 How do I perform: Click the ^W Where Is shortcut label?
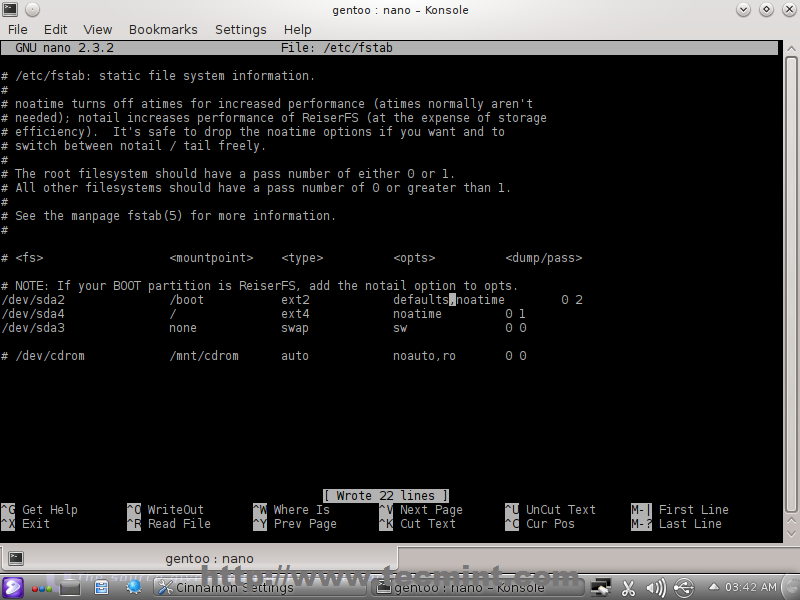click(292, 509)
